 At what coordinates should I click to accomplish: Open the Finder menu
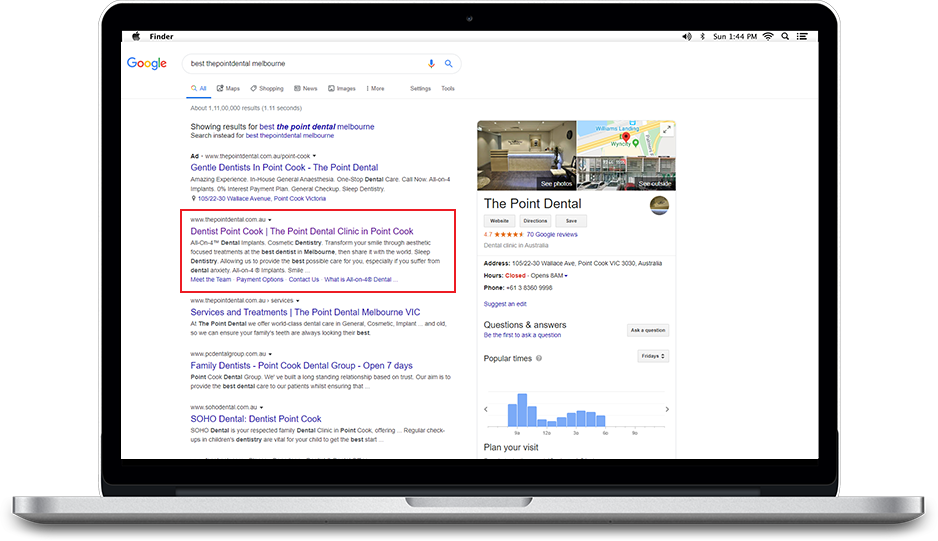pyautogui.click(x=162, y=37)
